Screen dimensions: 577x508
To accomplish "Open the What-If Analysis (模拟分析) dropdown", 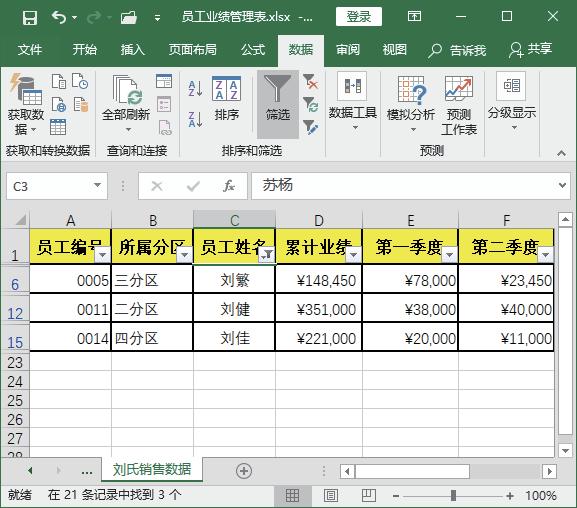I will click(411, 104).
